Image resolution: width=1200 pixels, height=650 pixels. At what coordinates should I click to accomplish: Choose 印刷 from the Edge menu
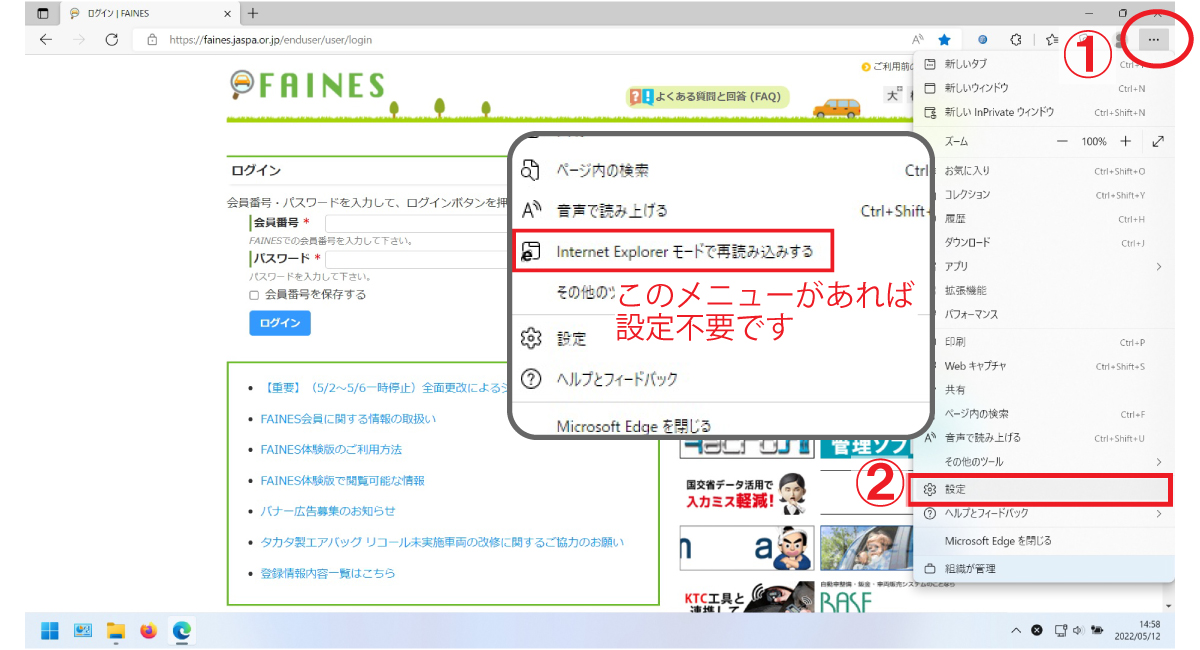tap(1044, 342)
